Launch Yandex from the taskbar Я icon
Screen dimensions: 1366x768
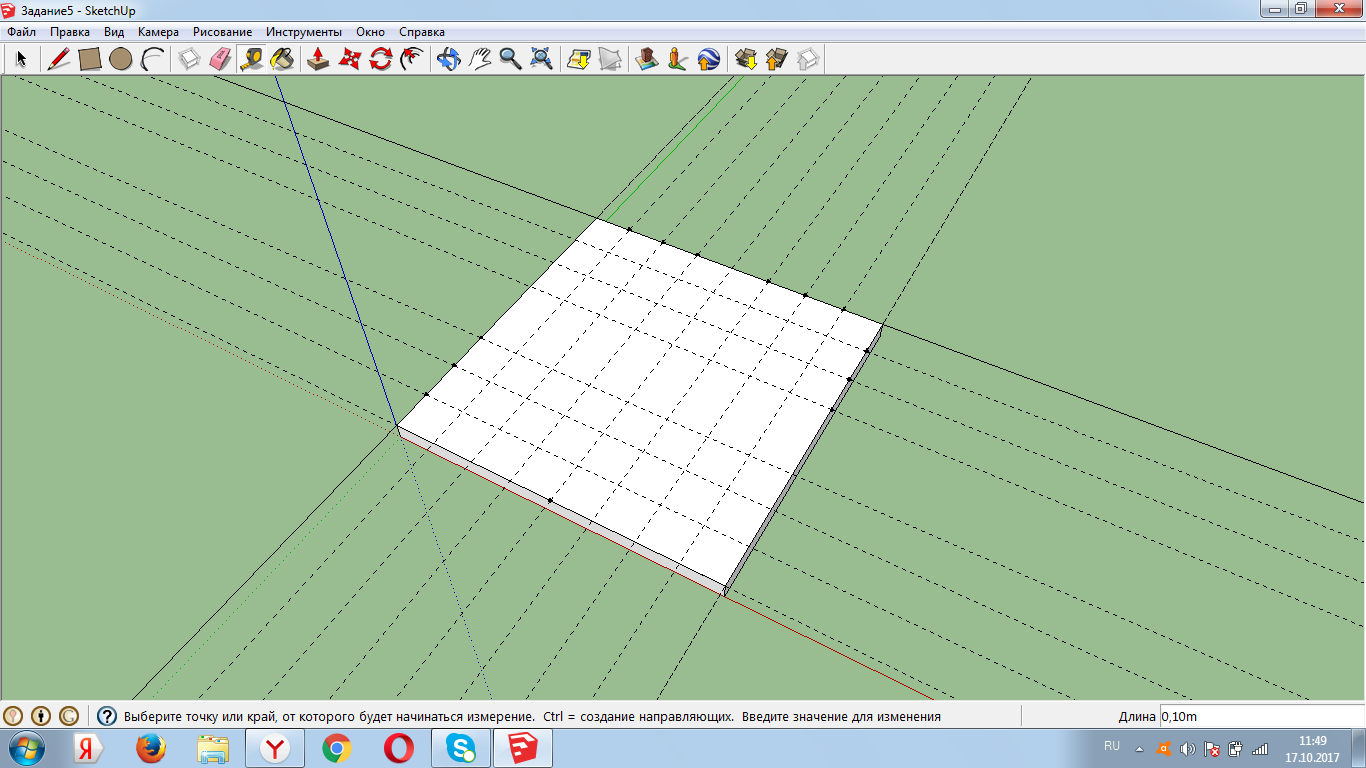click(x=90, y=748)
